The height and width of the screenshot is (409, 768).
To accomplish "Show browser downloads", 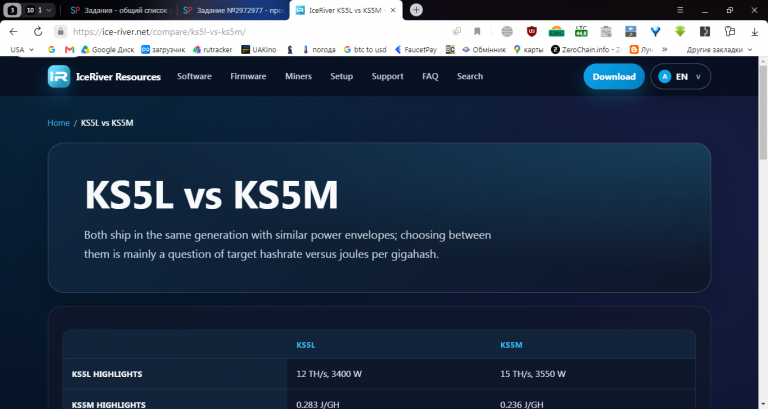I will click(x=754, y=32).
